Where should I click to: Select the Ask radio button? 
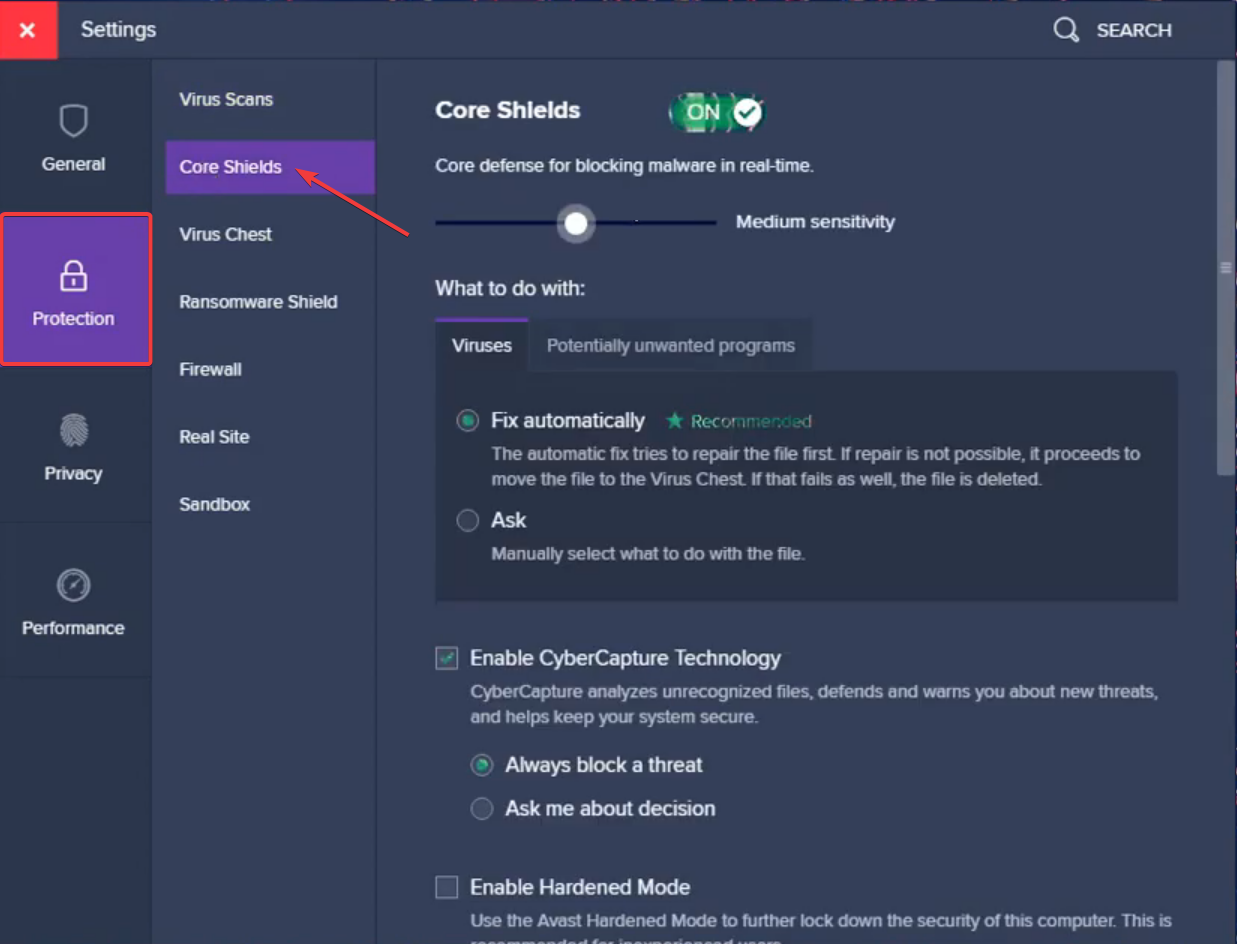click(468, 520)
